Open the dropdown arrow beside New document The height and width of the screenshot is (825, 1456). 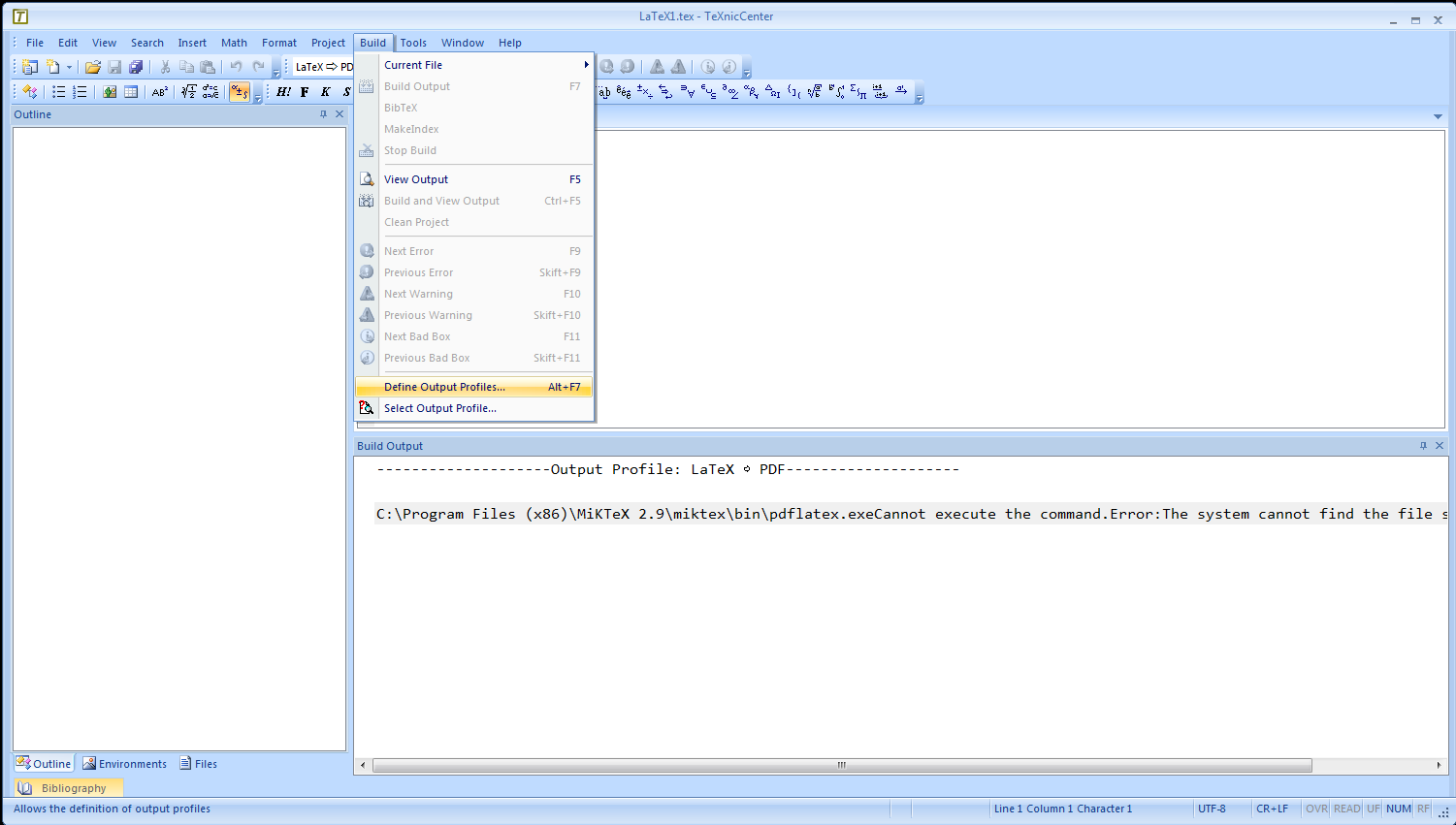click(69, 67)
